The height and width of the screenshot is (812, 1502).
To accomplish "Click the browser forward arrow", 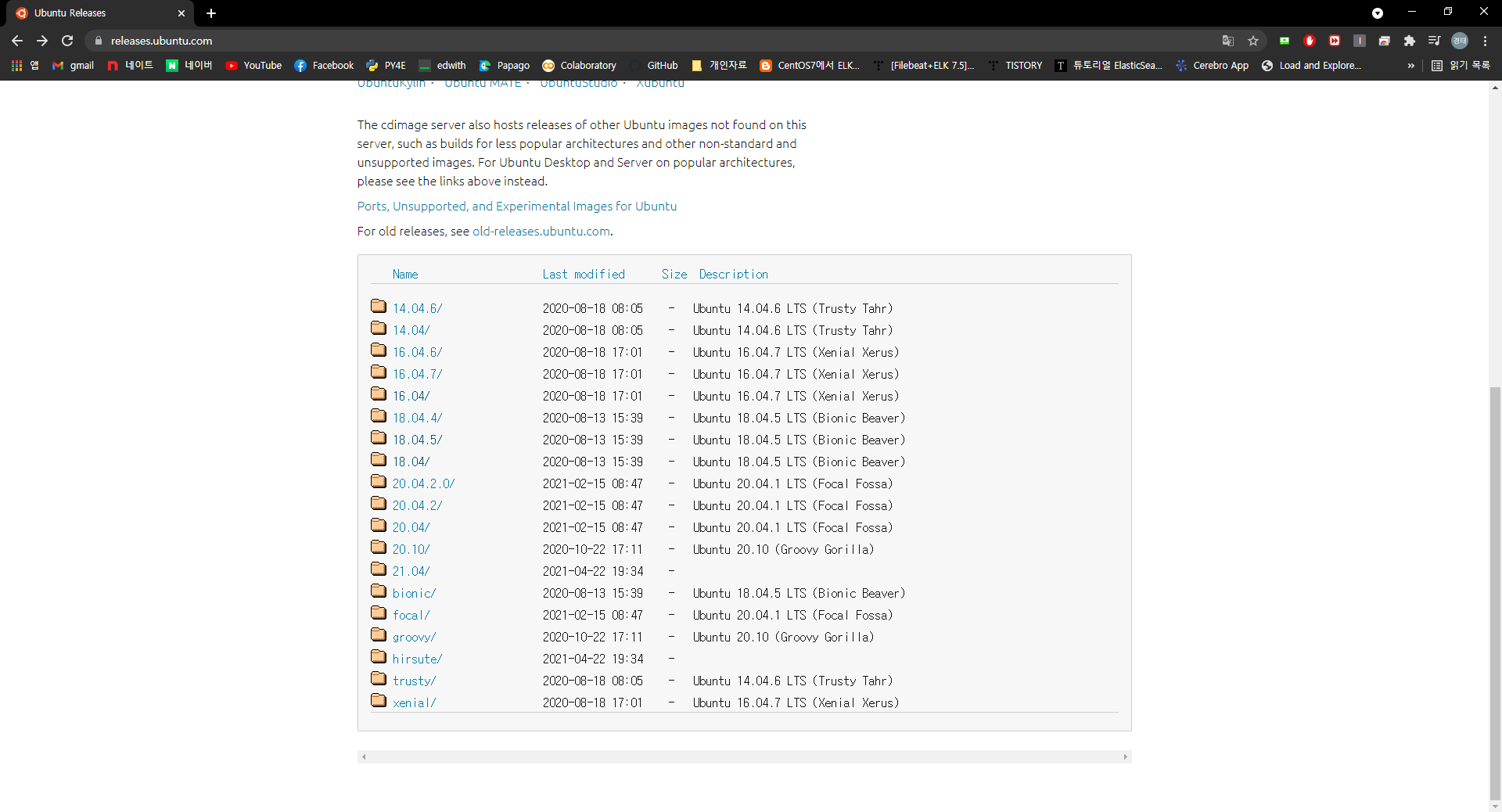I will pos(42,41).
